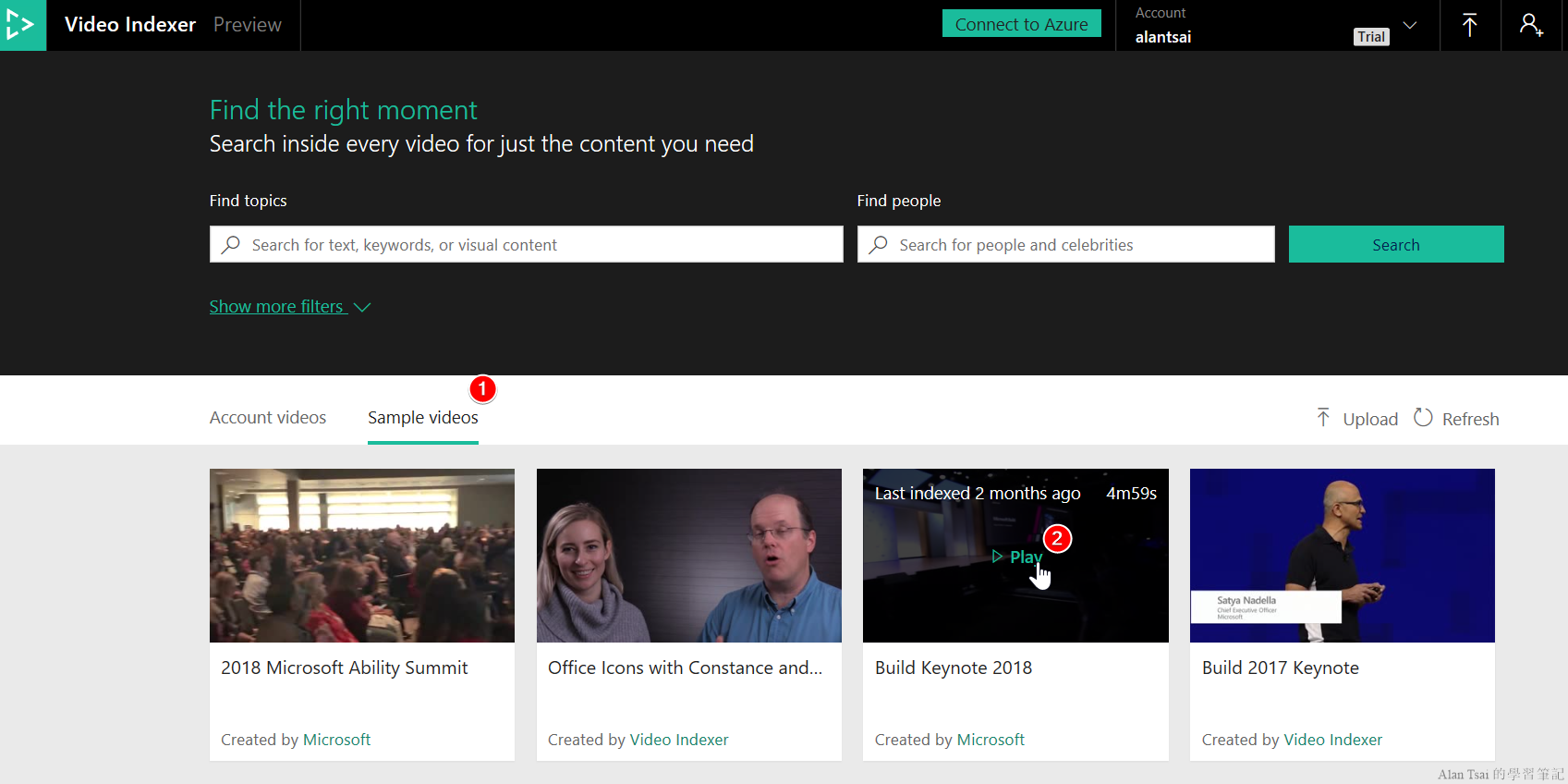
Task: Click the Refresh text button
Action: pos(1471,419)
